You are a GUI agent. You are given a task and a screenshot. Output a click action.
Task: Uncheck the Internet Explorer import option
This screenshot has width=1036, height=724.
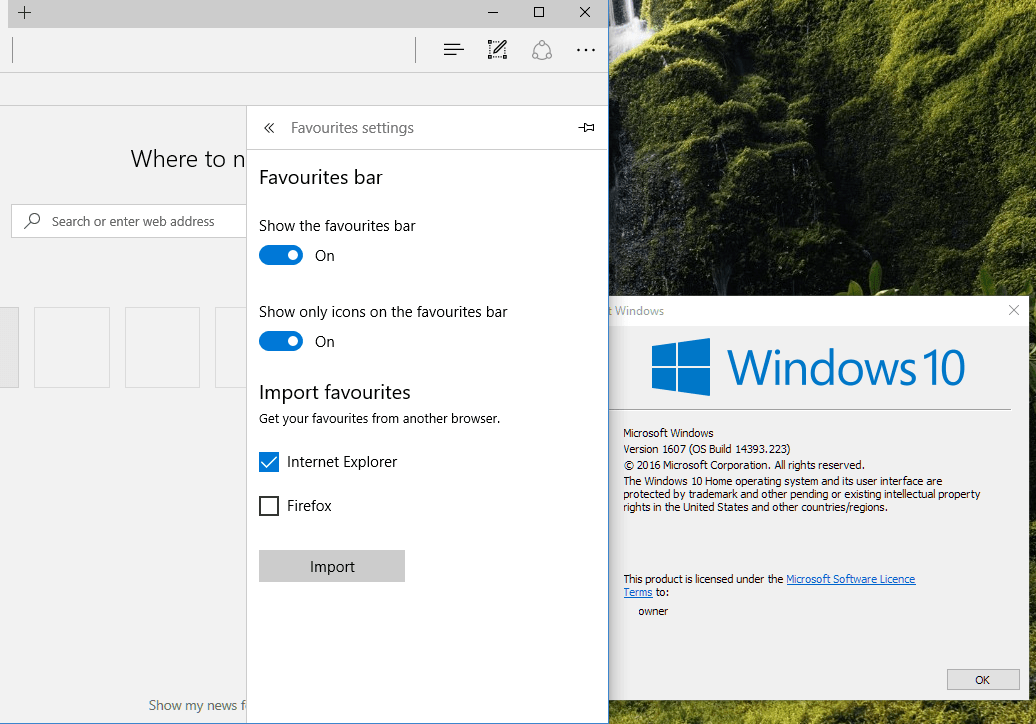pos(268,462)
